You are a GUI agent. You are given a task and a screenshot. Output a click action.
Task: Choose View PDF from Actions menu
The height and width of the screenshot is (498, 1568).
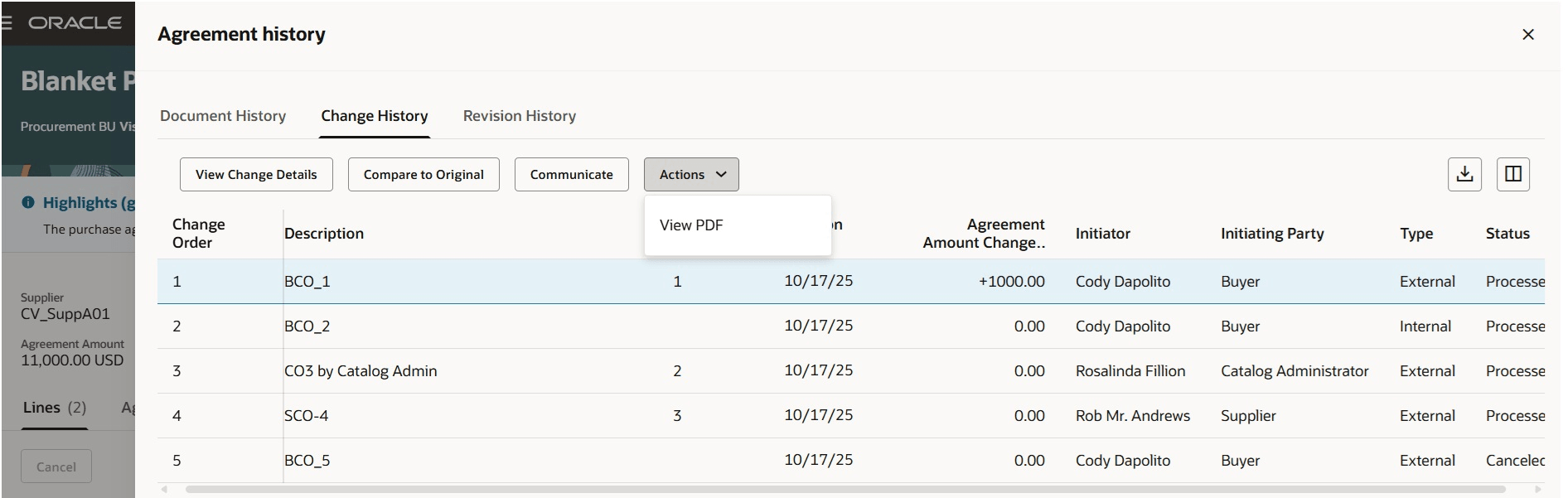click(x=691, y=225)
